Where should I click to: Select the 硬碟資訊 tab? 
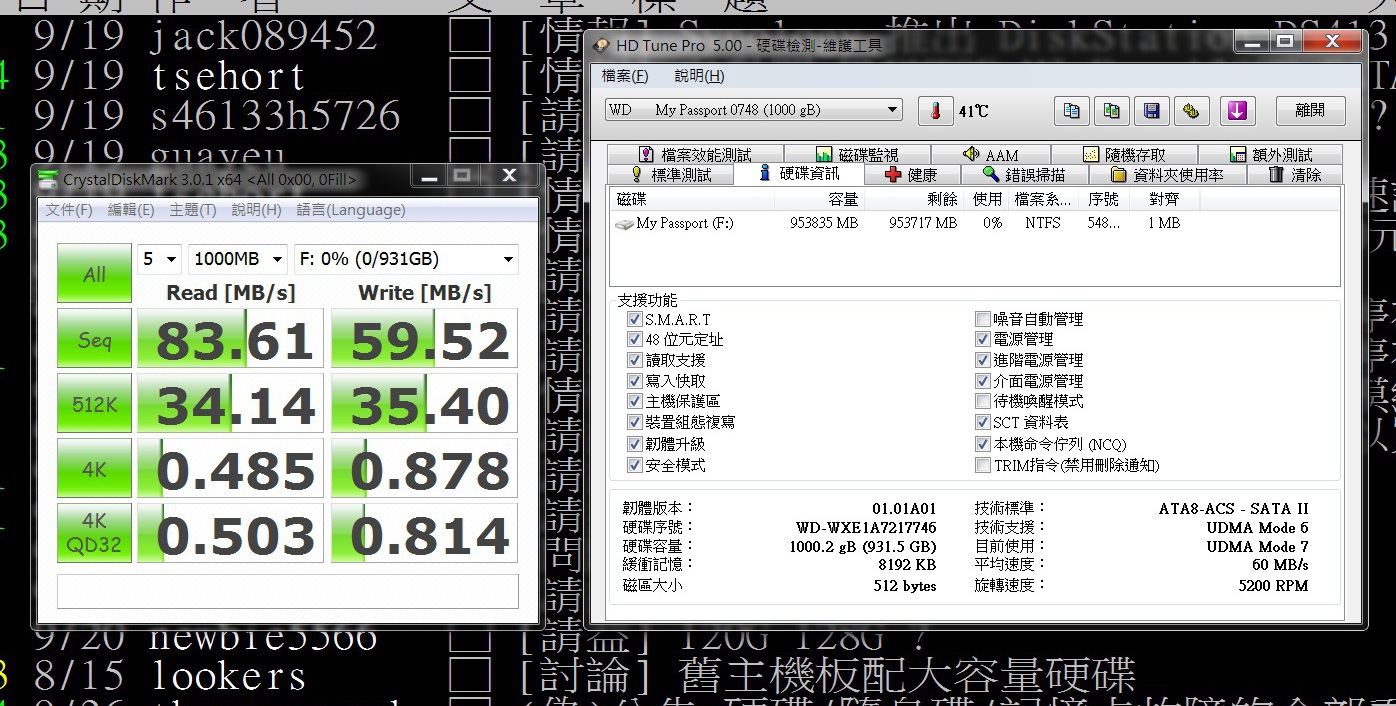799,174
